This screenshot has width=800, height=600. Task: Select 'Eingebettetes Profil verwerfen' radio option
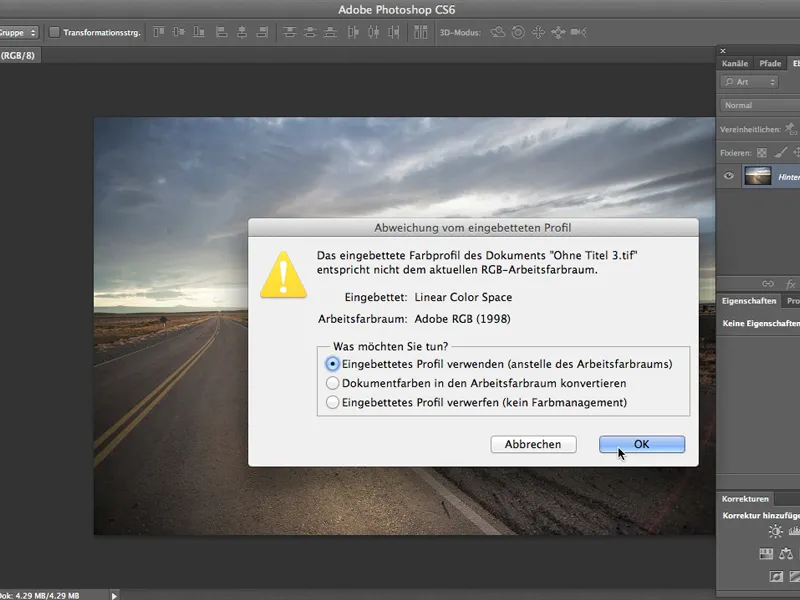pyautogui.click(x=332, y=402)
